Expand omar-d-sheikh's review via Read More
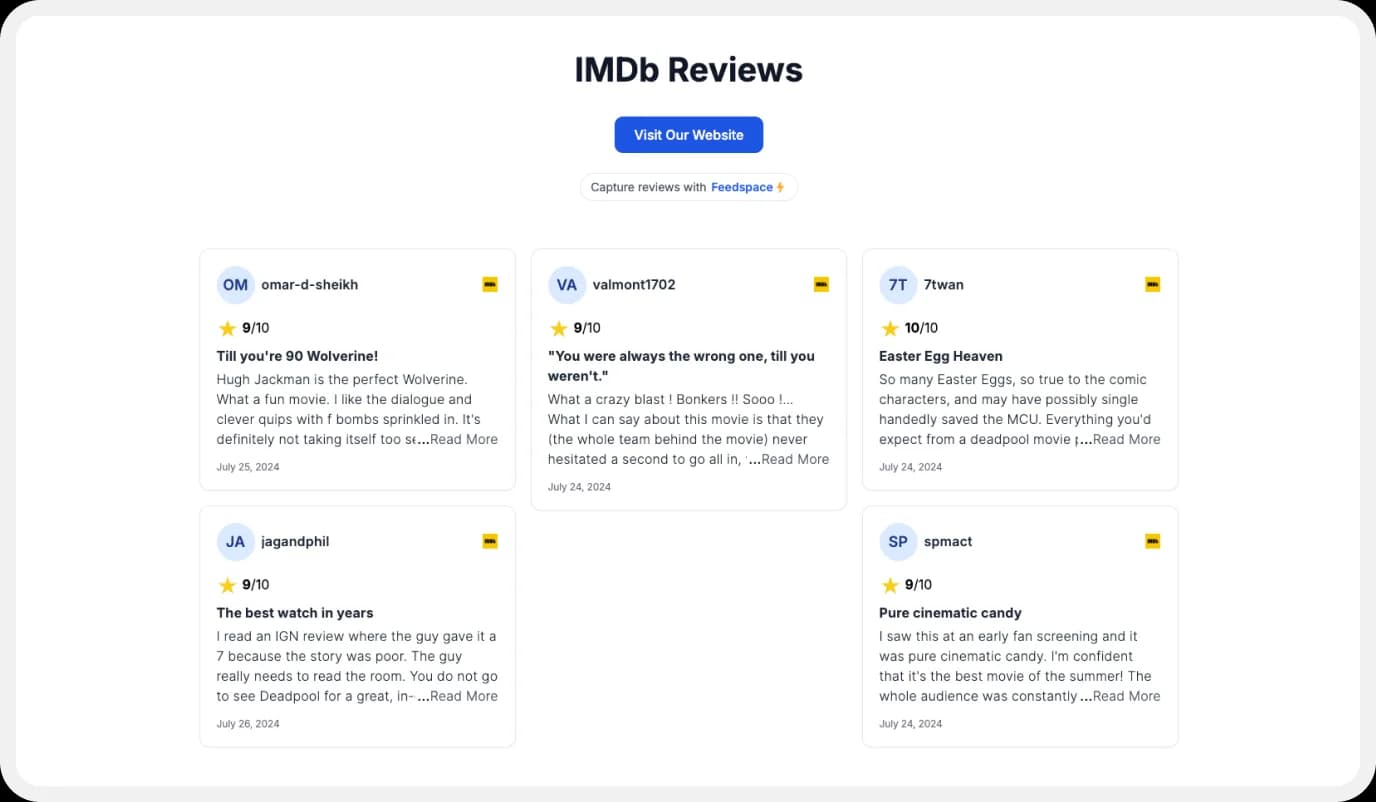This screenshot has height=802, width=1376. coord(463,439)
